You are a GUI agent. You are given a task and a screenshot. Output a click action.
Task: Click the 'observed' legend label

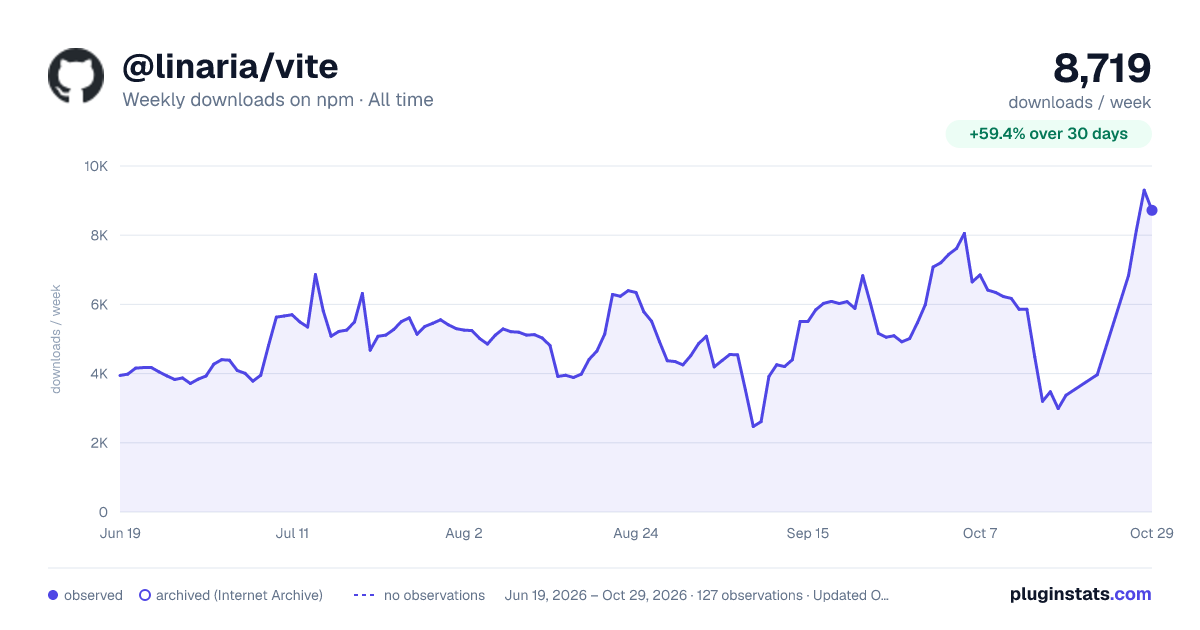93,595
